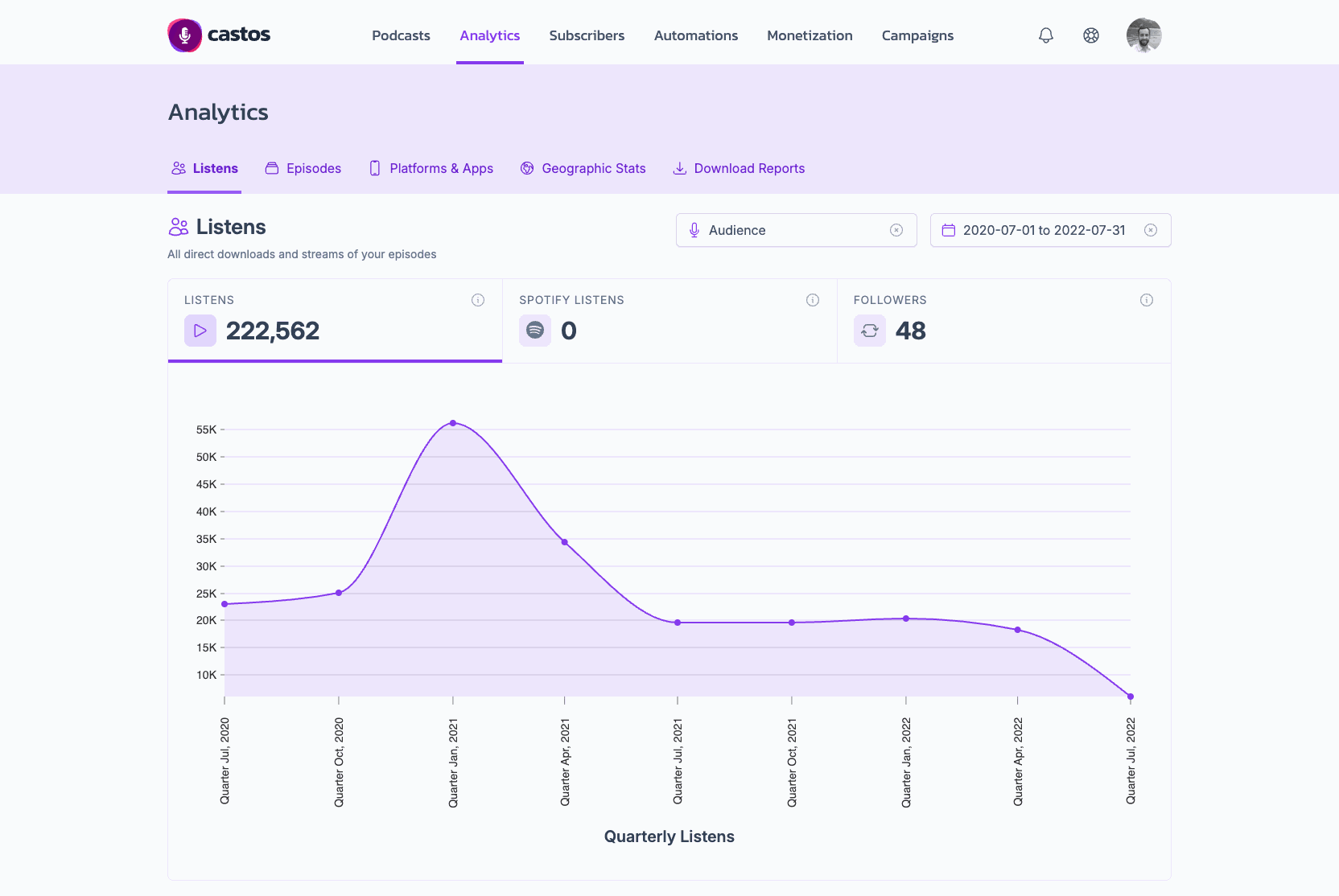1339x896 pixels.
Task: Click the Castos logo
Action: 219,35
